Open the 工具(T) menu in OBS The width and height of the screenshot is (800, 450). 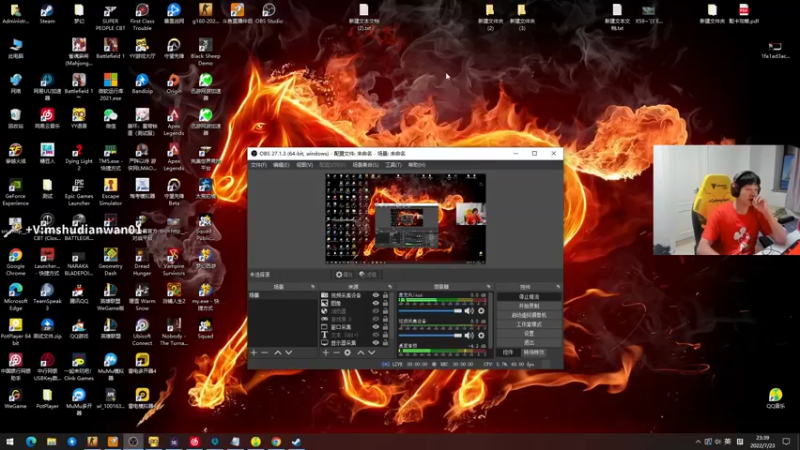pyautogui.click(x=393, y=165)
